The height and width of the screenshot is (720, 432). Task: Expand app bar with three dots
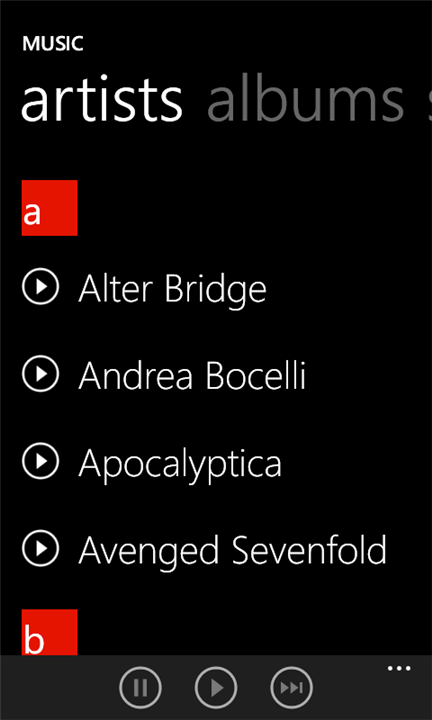click(x=399, y=669)
